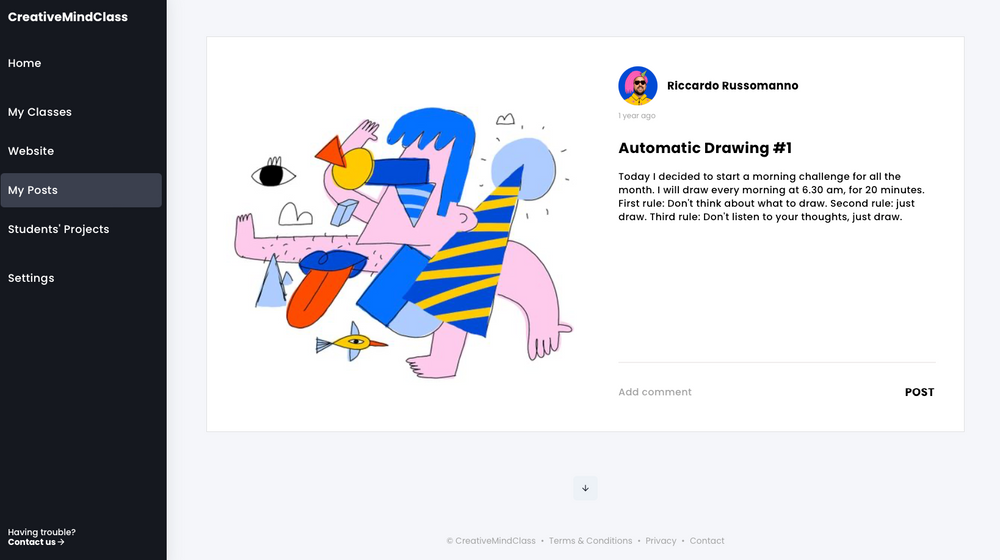Click the CreativeMindClass logo in the sidebar
Screen dimensions: 1000x560
point(68,17)
